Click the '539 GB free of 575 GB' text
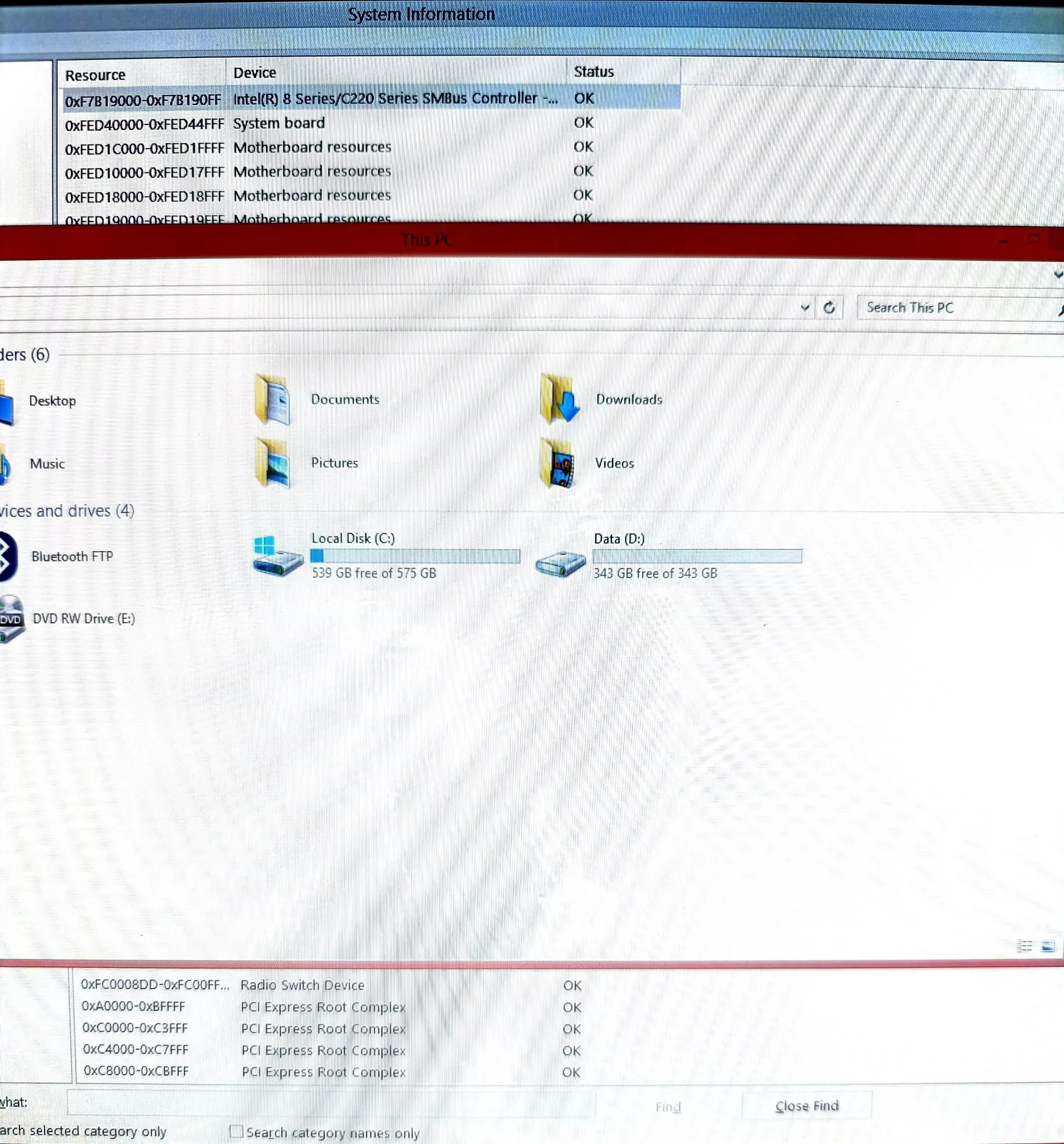 pyautogui.click(x=374, y=573)
